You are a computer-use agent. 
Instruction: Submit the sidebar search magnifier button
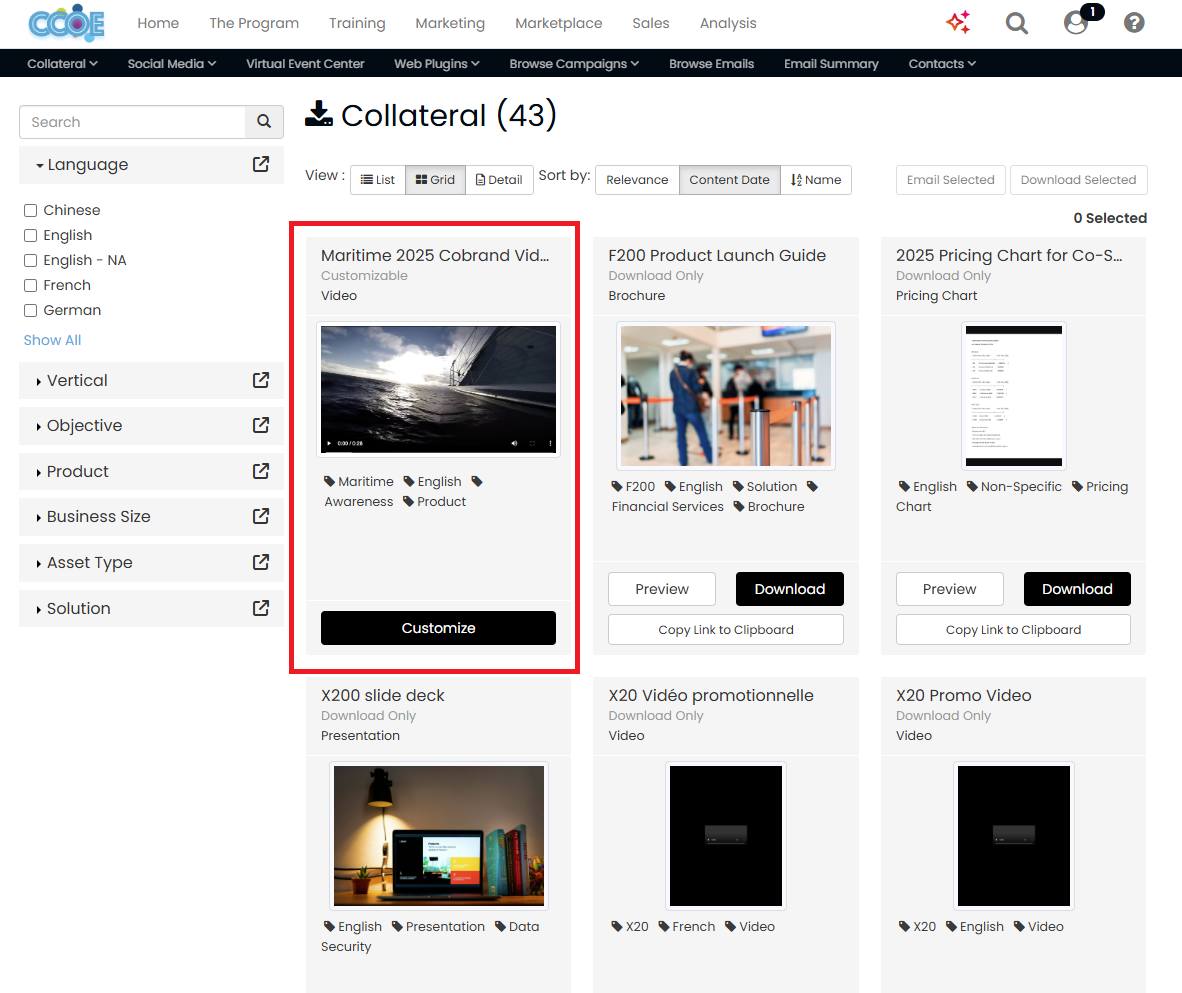point(264,121)
